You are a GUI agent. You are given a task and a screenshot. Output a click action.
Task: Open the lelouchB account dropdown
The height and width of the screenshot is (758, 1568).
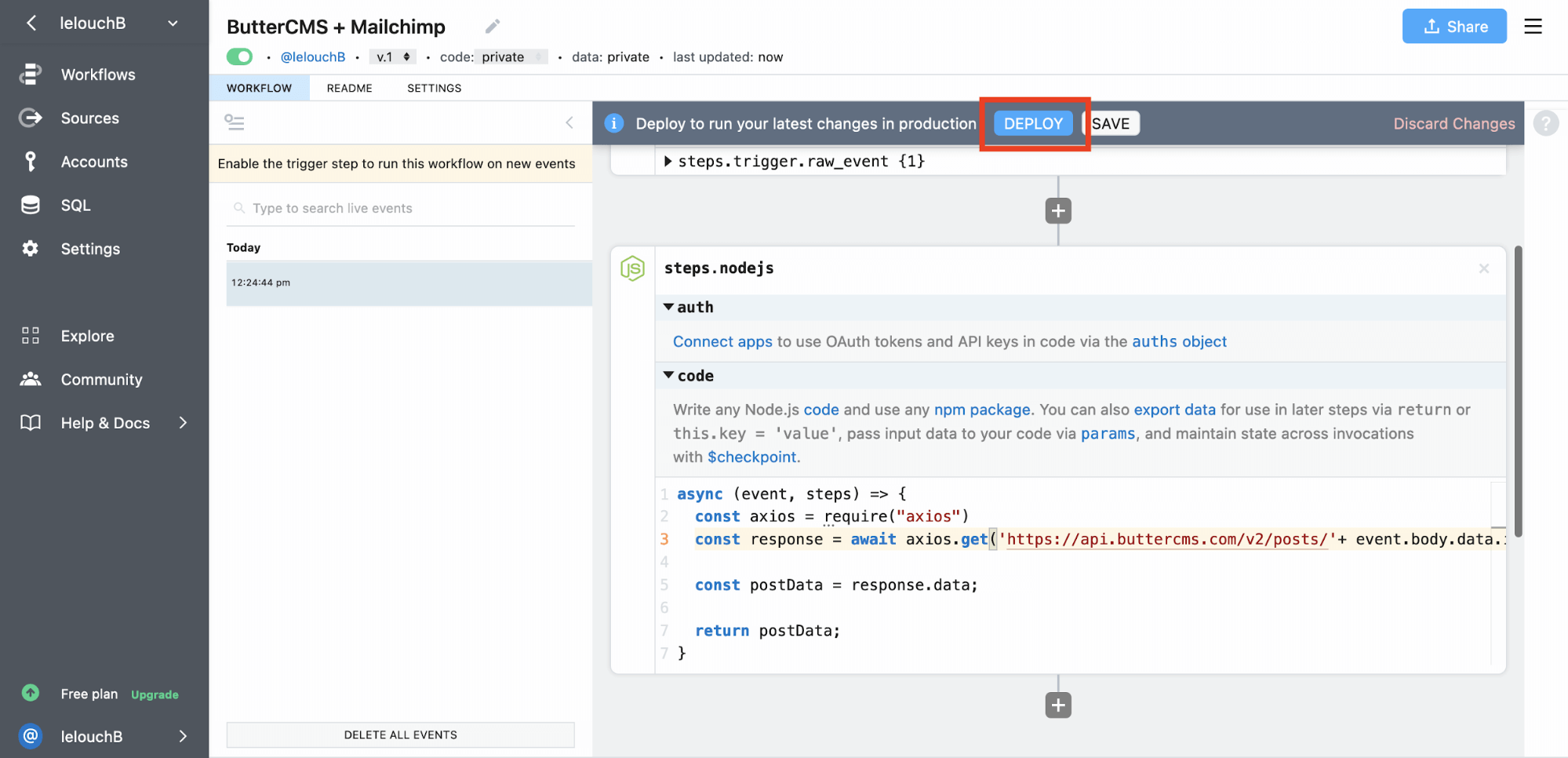tap(173, 24)
